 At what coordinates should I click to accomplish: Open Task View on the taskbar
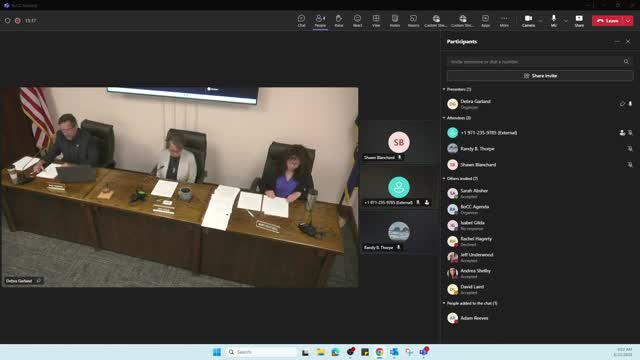point(305,352)
